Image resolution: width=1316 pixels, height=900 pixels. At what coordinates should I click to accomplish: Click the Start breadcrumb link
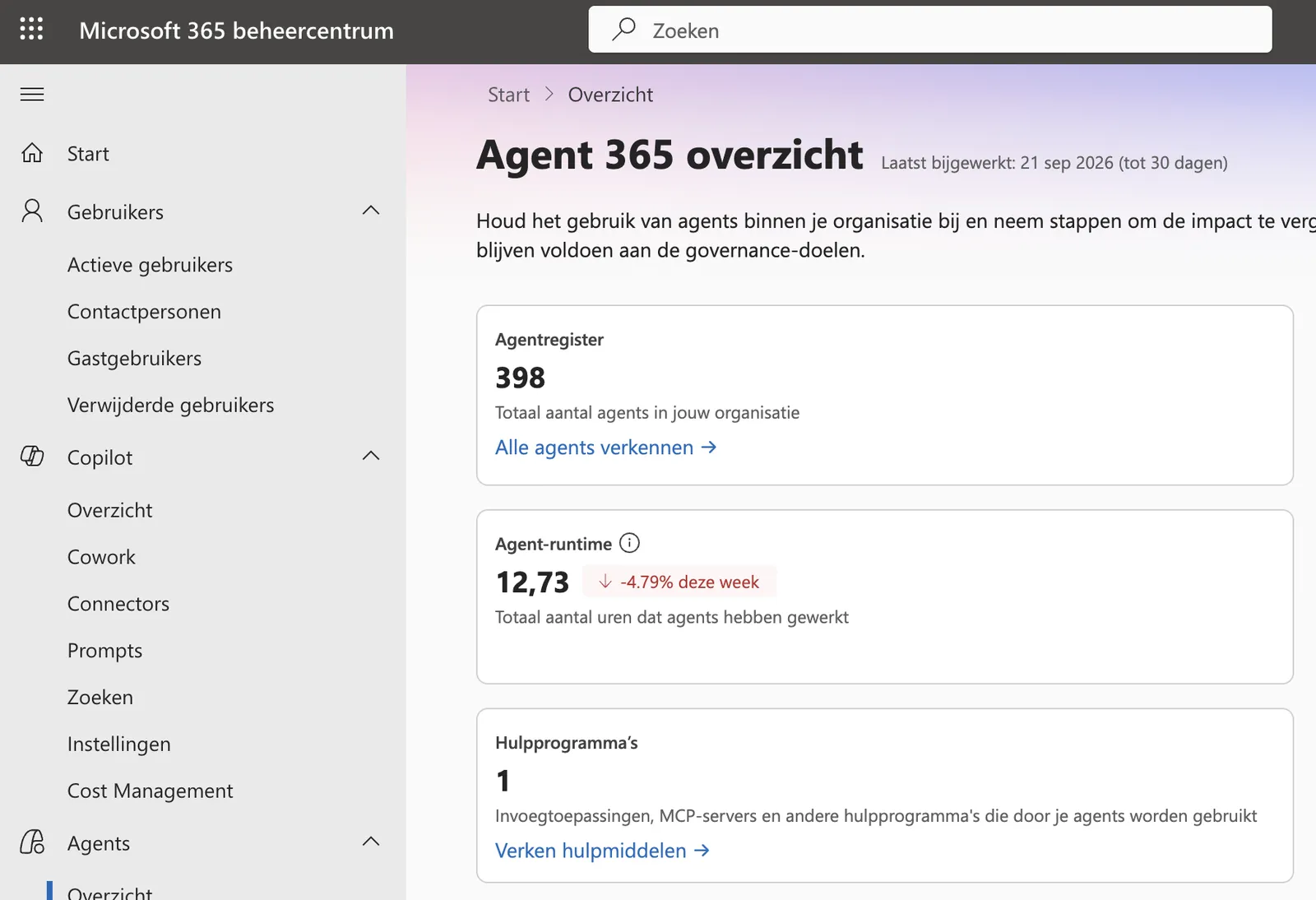(x=508, y=95)
